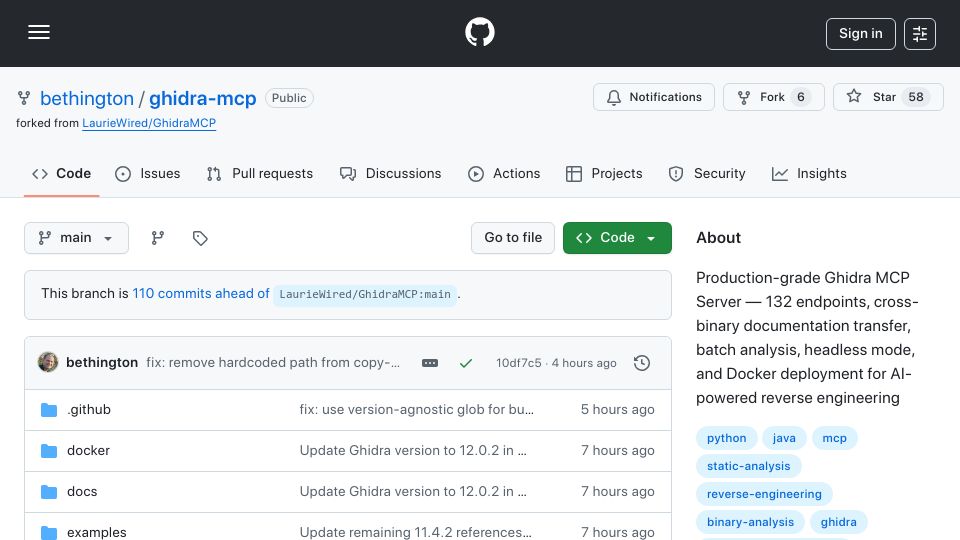The height and width of the screenshot is (540, 960).
Task: Open the appearance settings sliders icon
Action: click(x=920, y=34)
